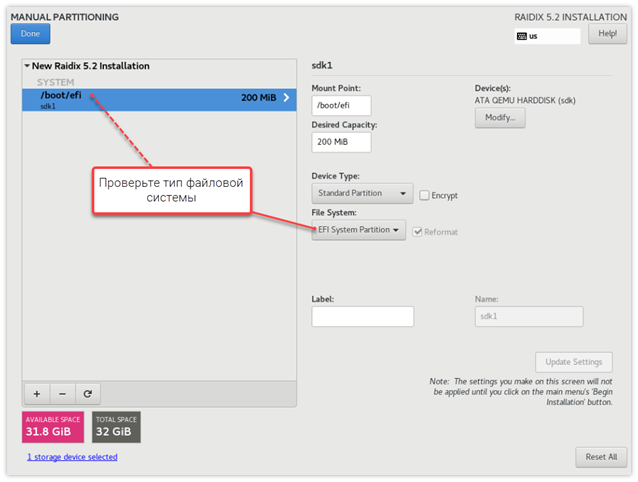Click the arrow on the /boot/efi row
Viewport: 638px width, 482px height.
click(287, 98)
